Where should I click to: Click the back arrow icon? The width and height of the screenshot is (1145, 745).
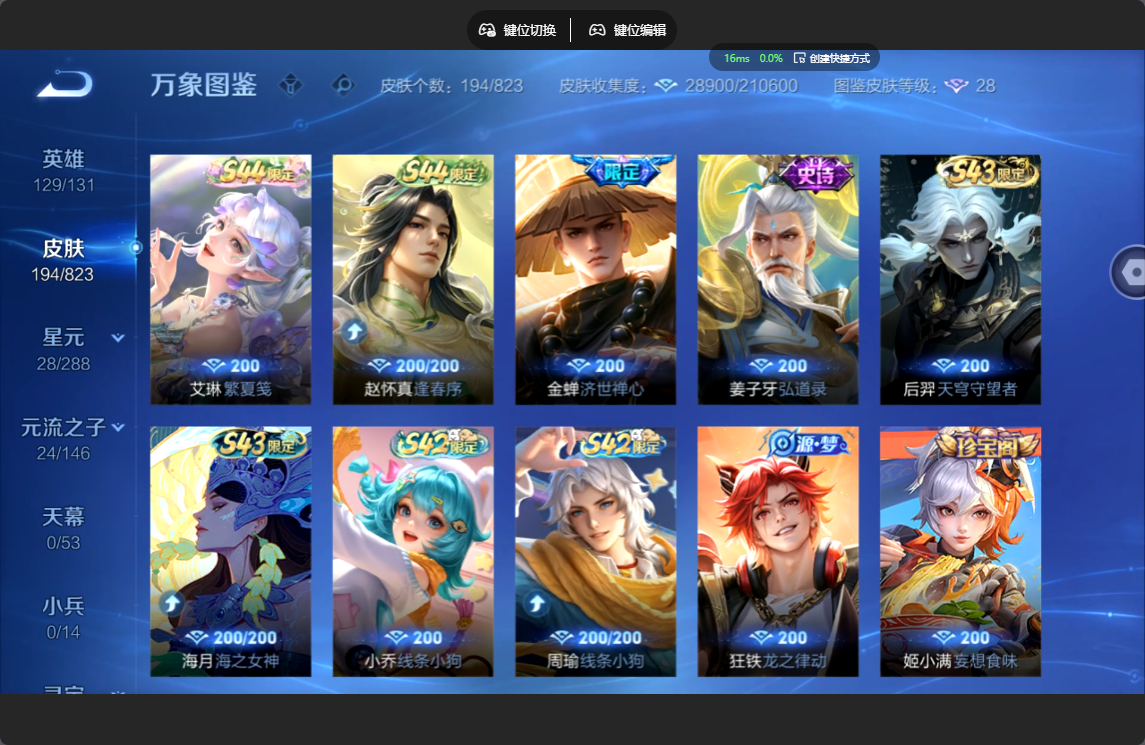(65, 84)
